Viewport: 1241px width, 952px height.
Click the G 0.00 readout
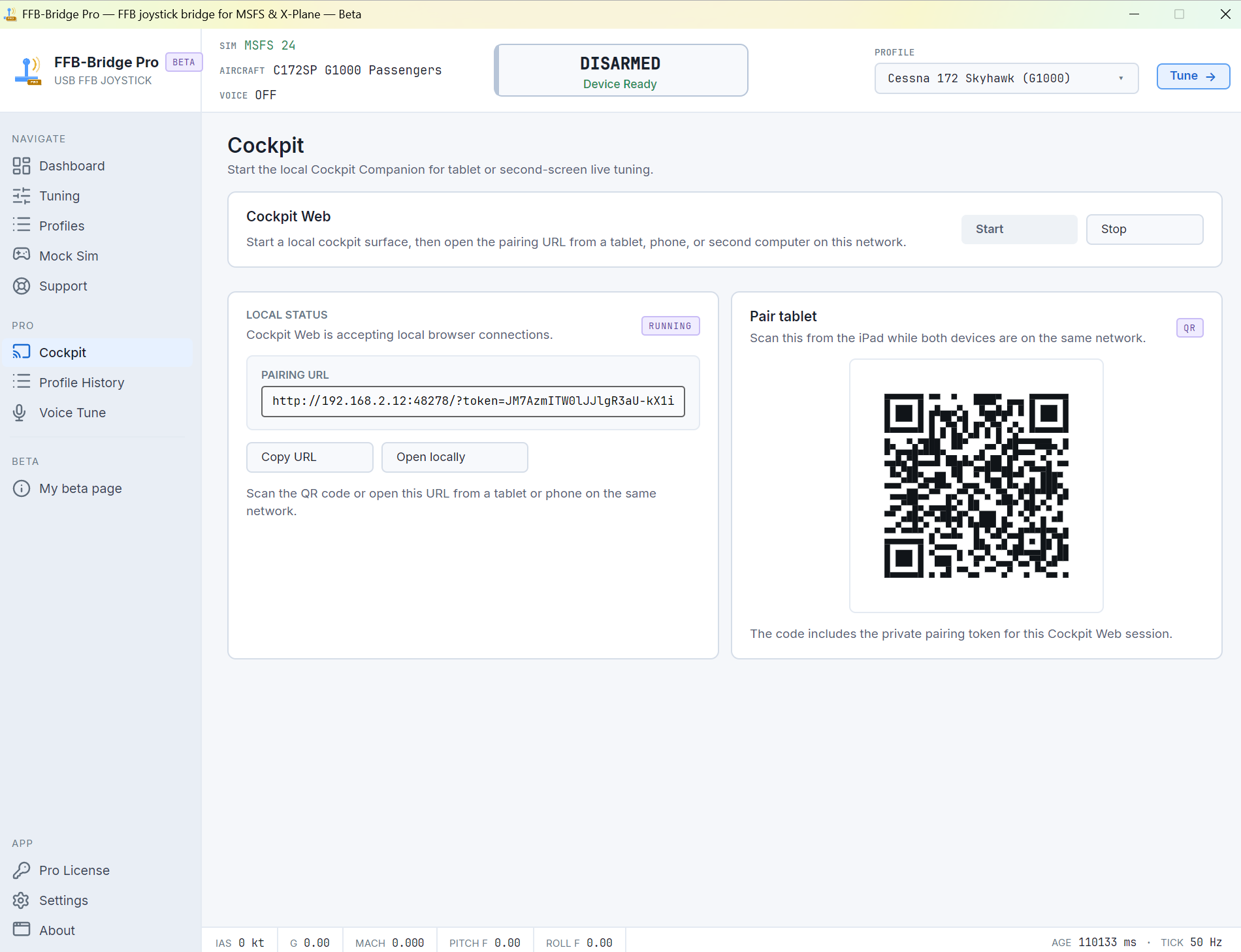310,943
